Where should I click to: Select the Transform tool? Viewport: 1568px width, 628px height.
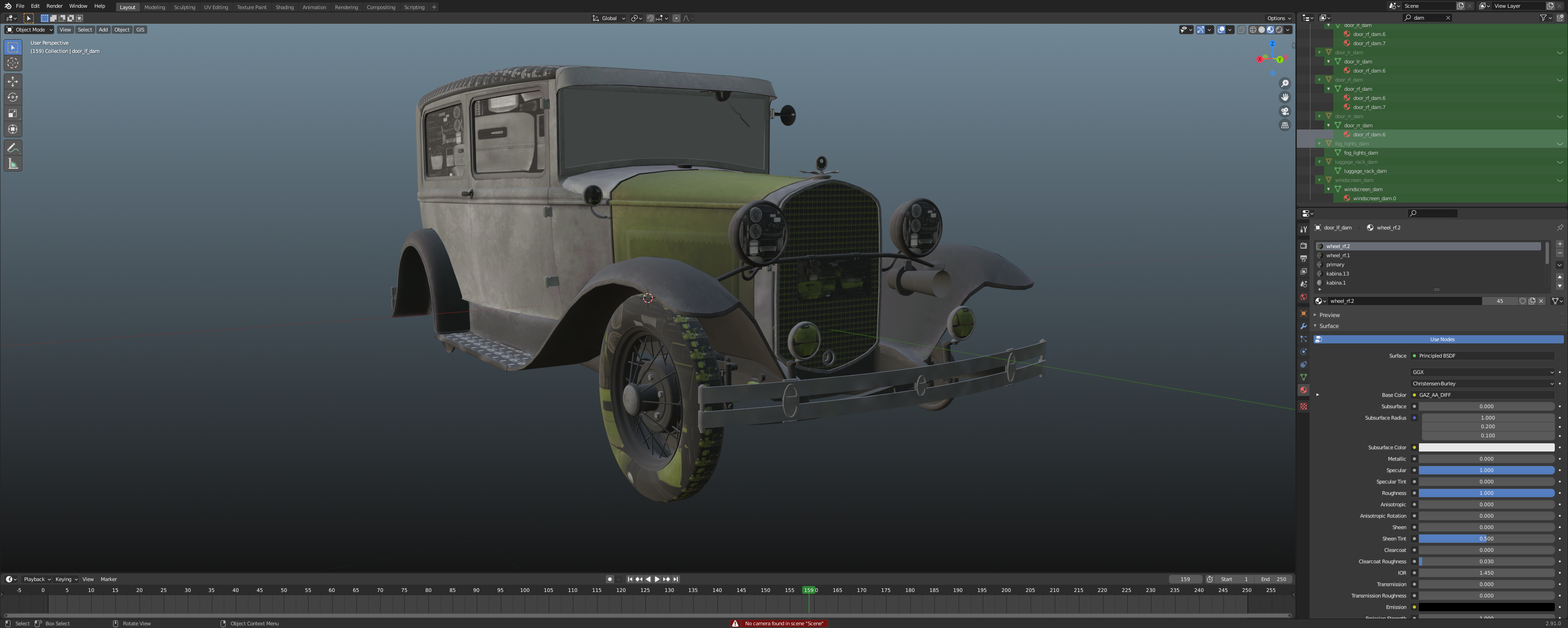(x=13, y=129)
